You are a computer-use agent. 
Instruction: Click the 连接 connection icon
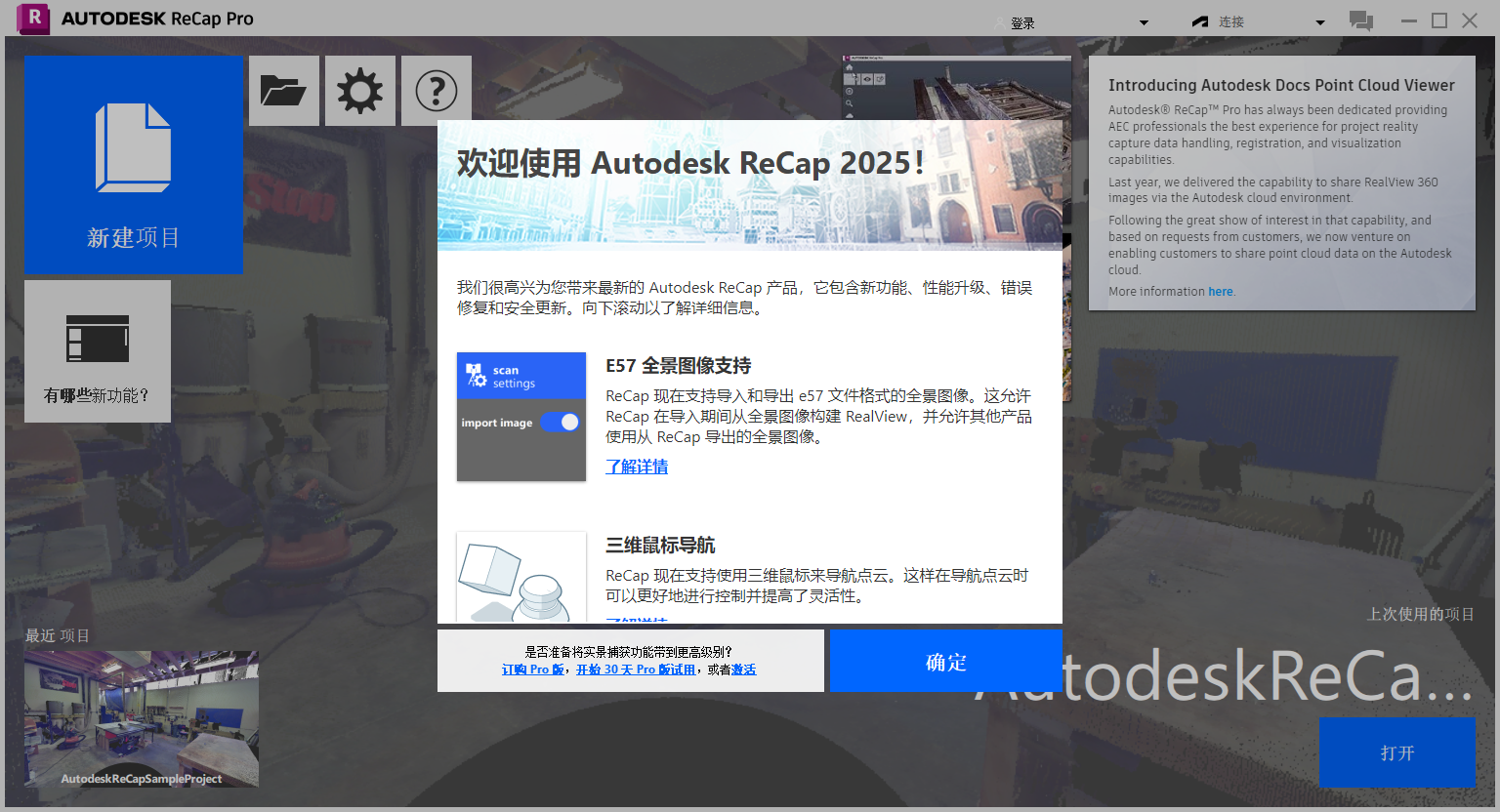1199,20
